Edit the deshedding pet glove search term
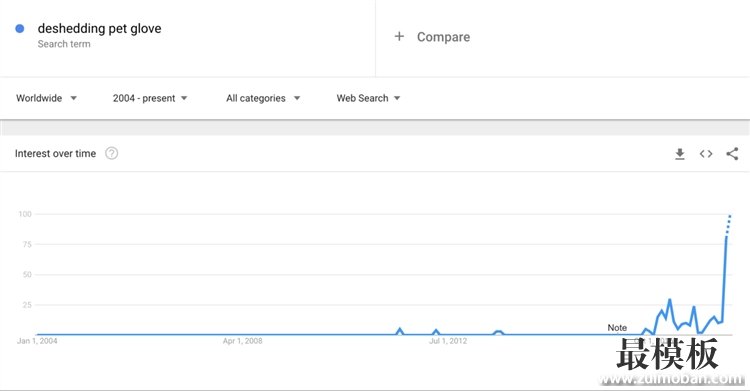750x391 pixels. [x=99, y=29]
